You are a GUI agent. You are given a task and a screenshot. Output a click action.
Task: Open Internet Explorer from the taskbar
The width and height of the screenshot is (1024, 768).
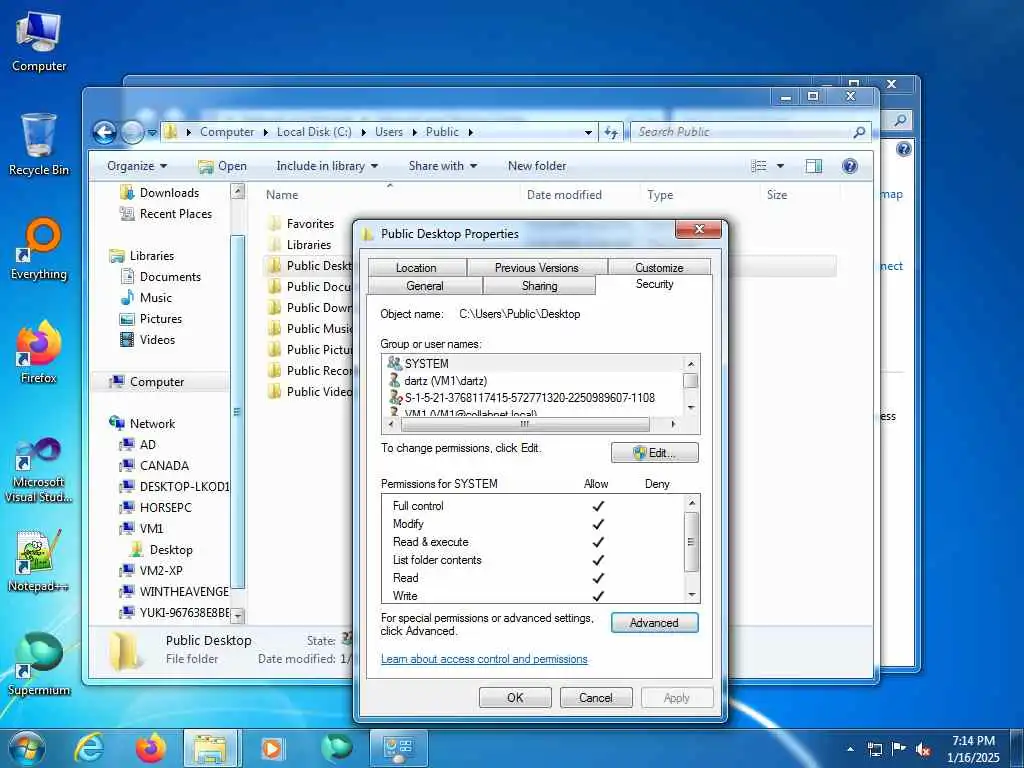(89, 748)
